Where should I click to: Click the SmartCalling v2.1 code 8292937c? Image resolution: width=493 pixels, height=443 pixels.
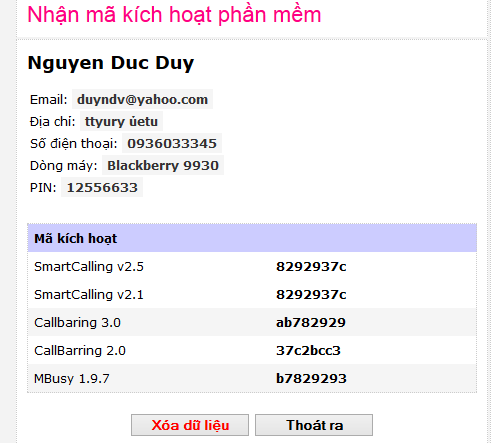(311, 294)
